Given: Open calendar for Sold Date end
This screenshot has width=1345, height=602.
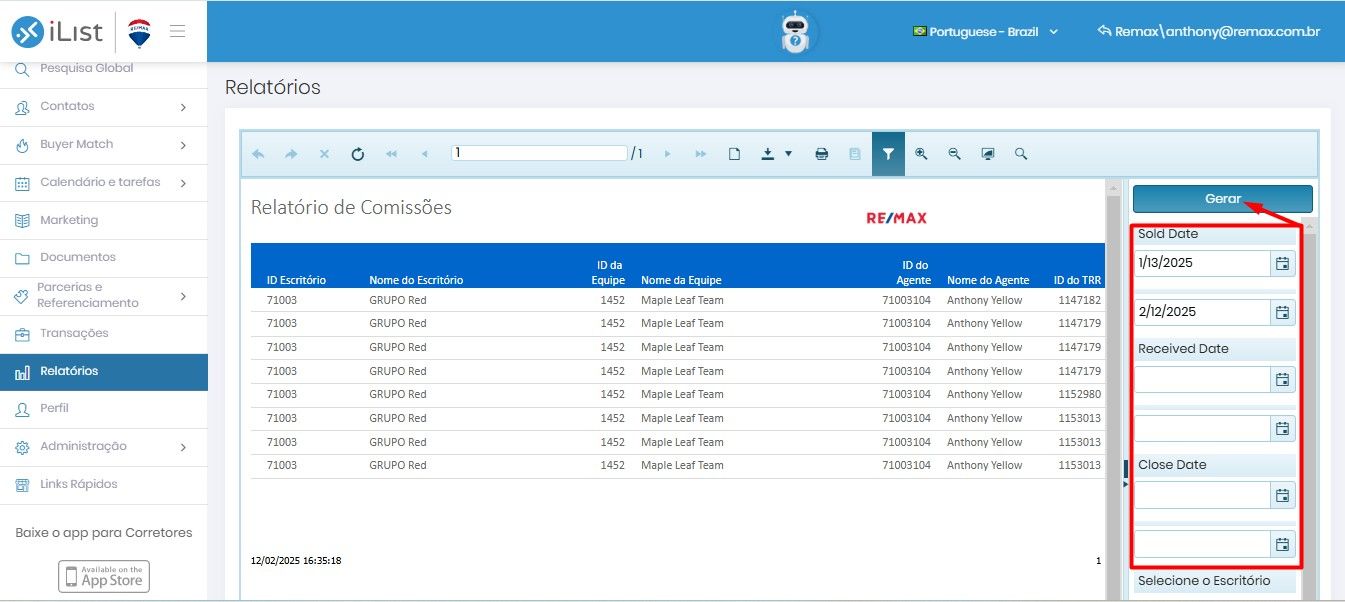Looking at the screenshot, I should (1282, 312).
